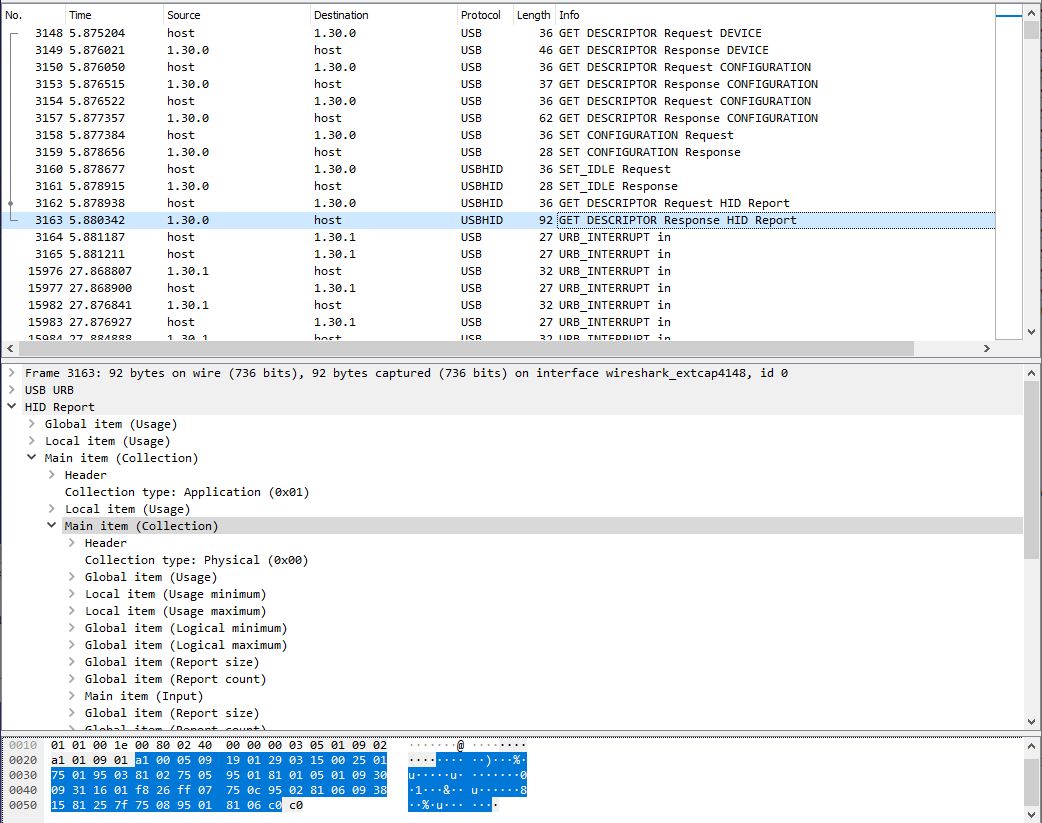Sort packets by the Time column header
The width and height of the screenshot is (1042, 823).
(x=114, y=15)
